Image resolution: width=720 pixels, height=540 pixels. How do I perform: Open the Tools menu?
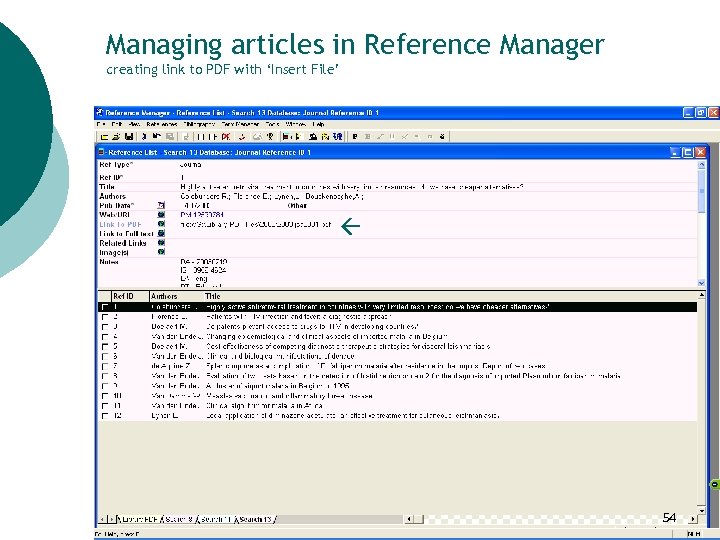272,124
